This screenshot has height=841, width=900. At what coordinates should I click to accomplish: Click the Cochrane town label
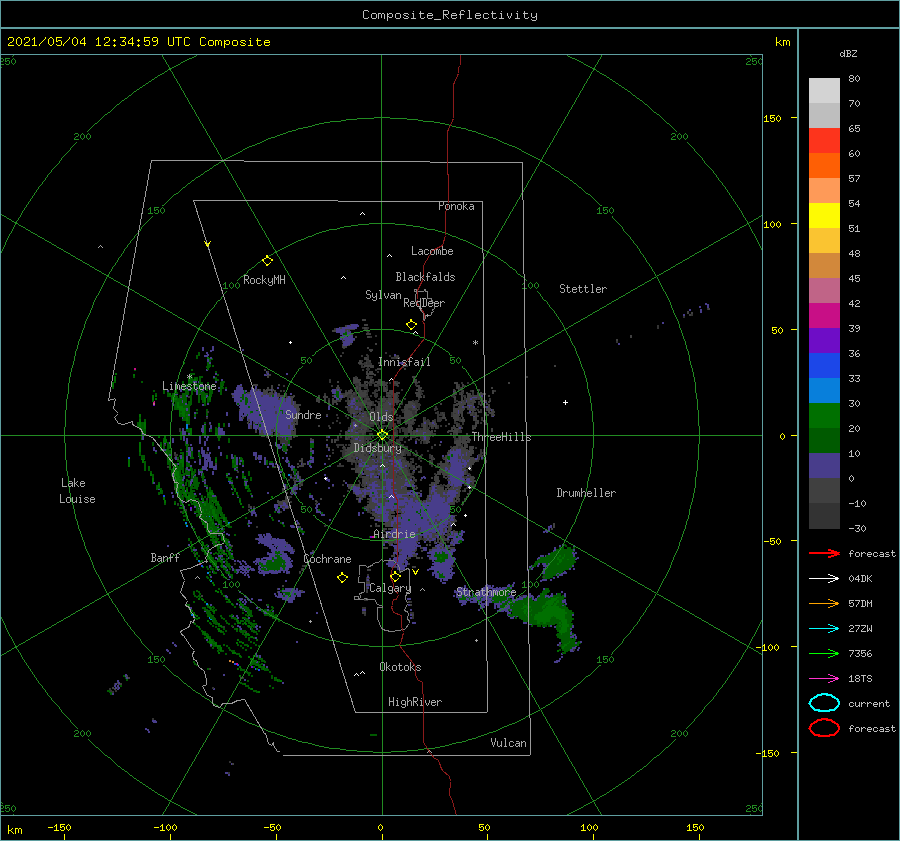[327, 559]
